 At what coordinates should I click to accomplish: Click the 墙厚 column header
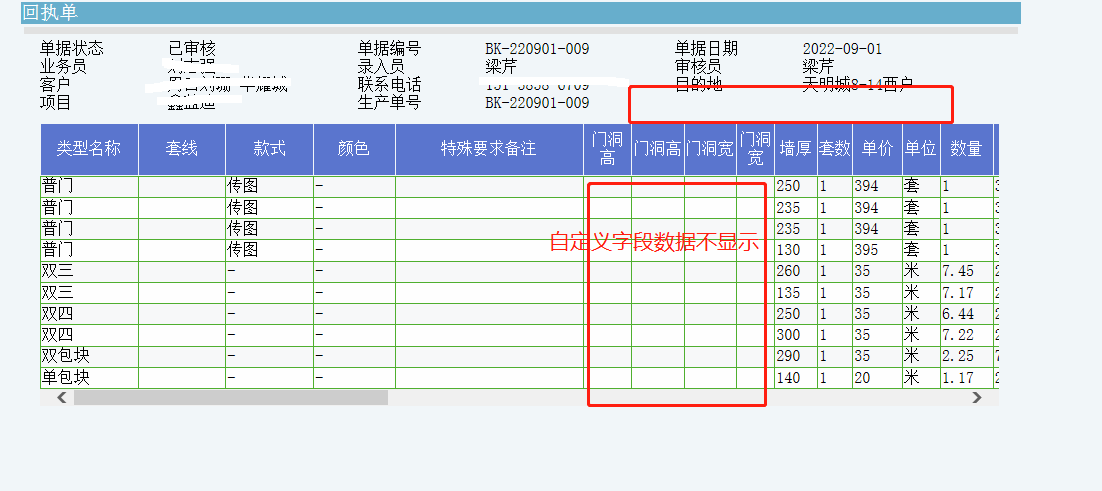click(795, 149)
